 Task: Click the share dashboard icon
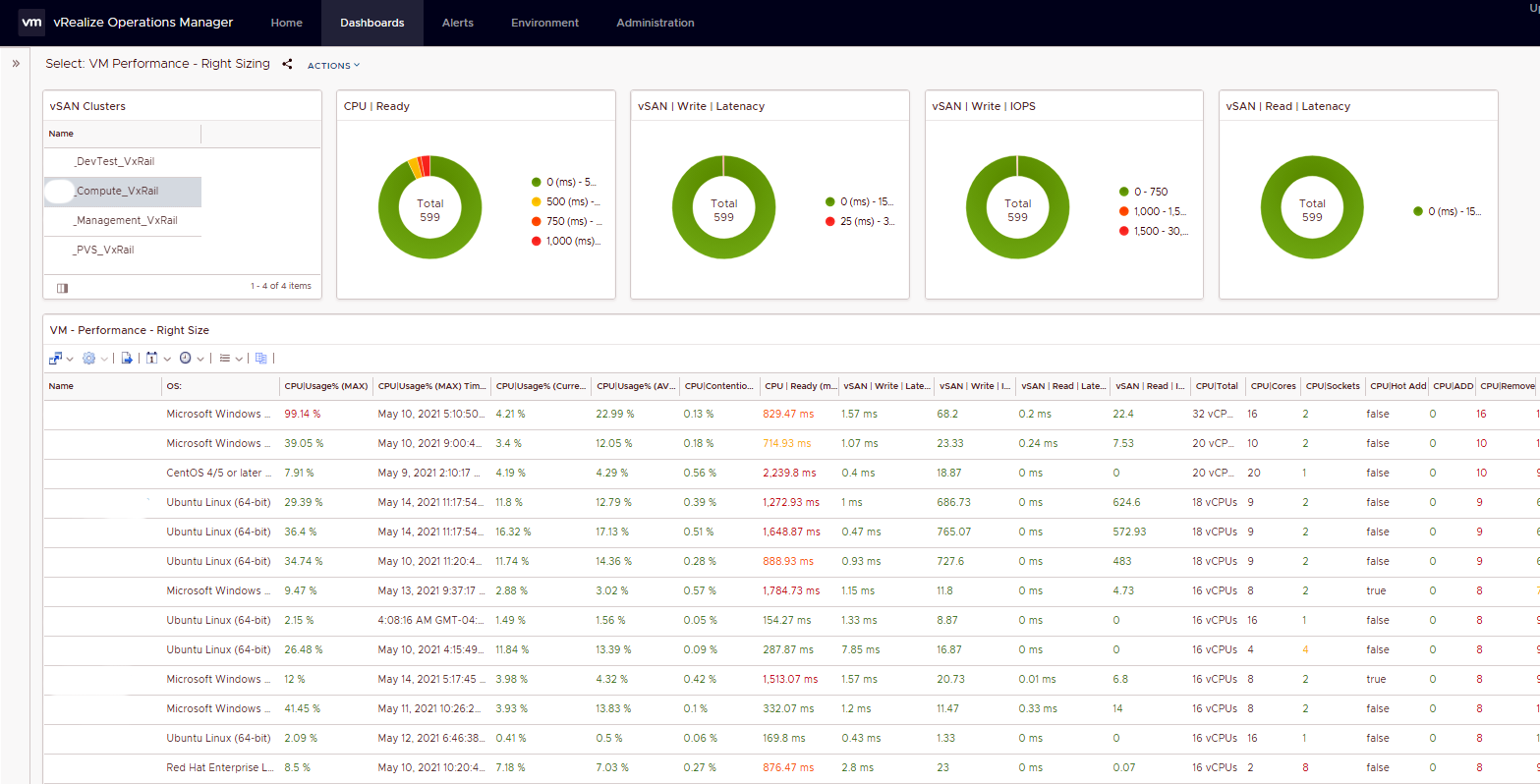[x=287, y=64]
